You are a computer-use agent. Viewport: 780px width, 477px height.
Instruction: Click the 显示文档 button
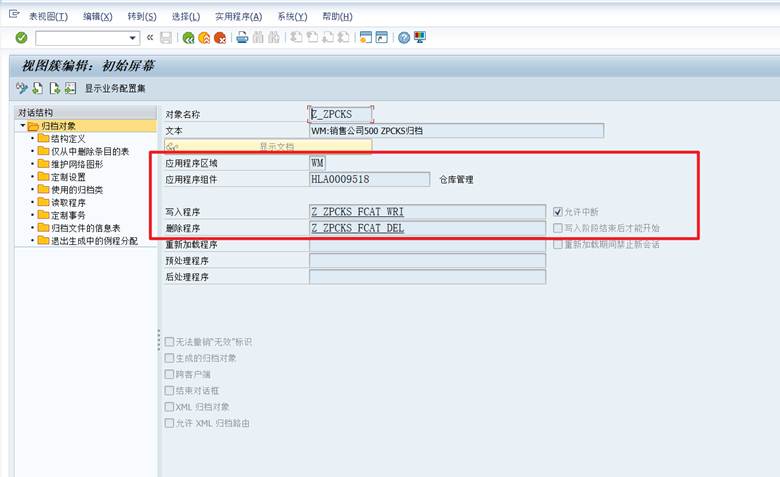268,146
